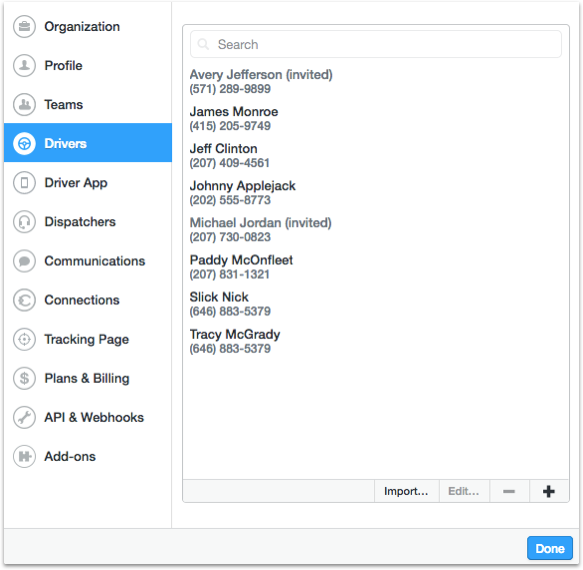Add a new driver with plus button
This screenshot has width=583, height=570.
[x=549, y=492]
